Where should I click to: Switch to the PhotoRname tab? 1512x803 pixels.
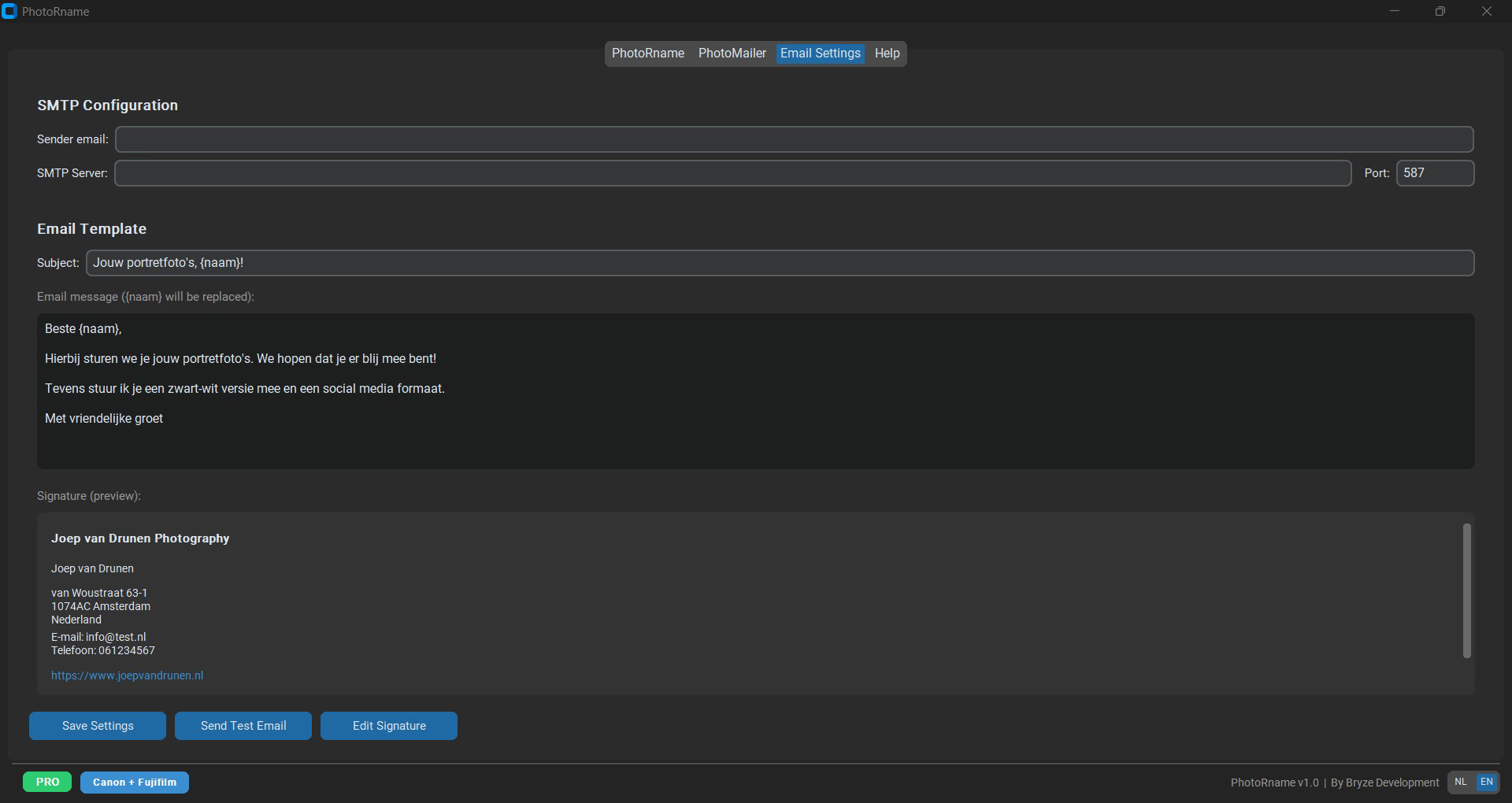point(647,54)
